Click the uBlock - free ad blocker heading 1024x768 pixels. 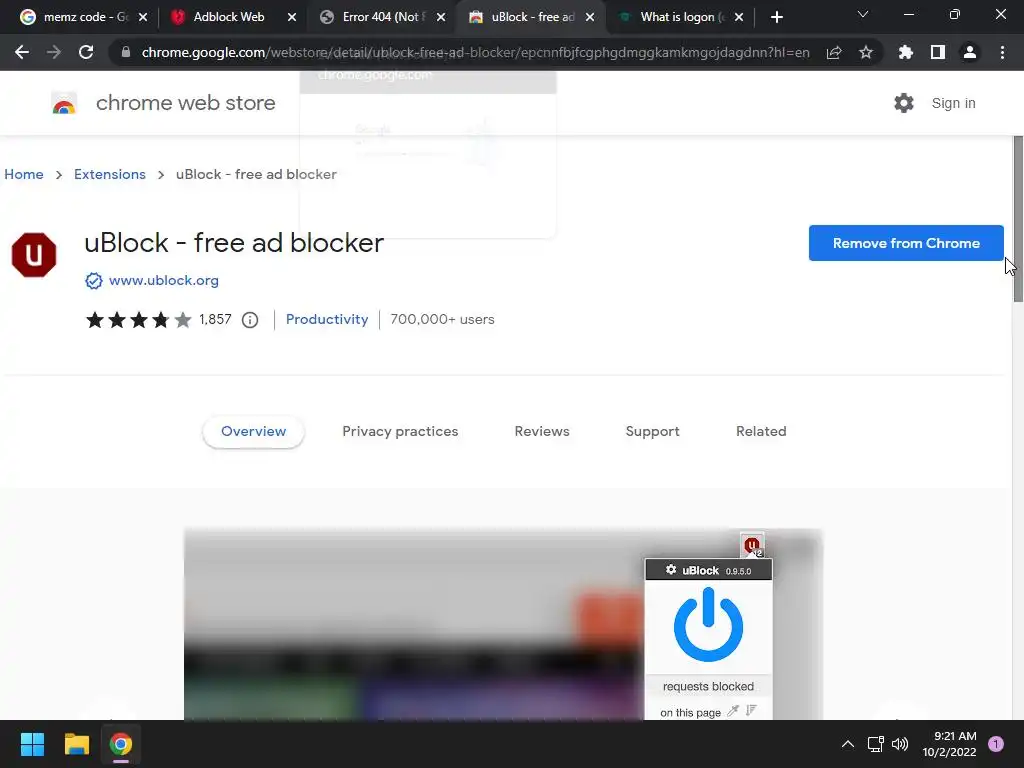point(234,243)
